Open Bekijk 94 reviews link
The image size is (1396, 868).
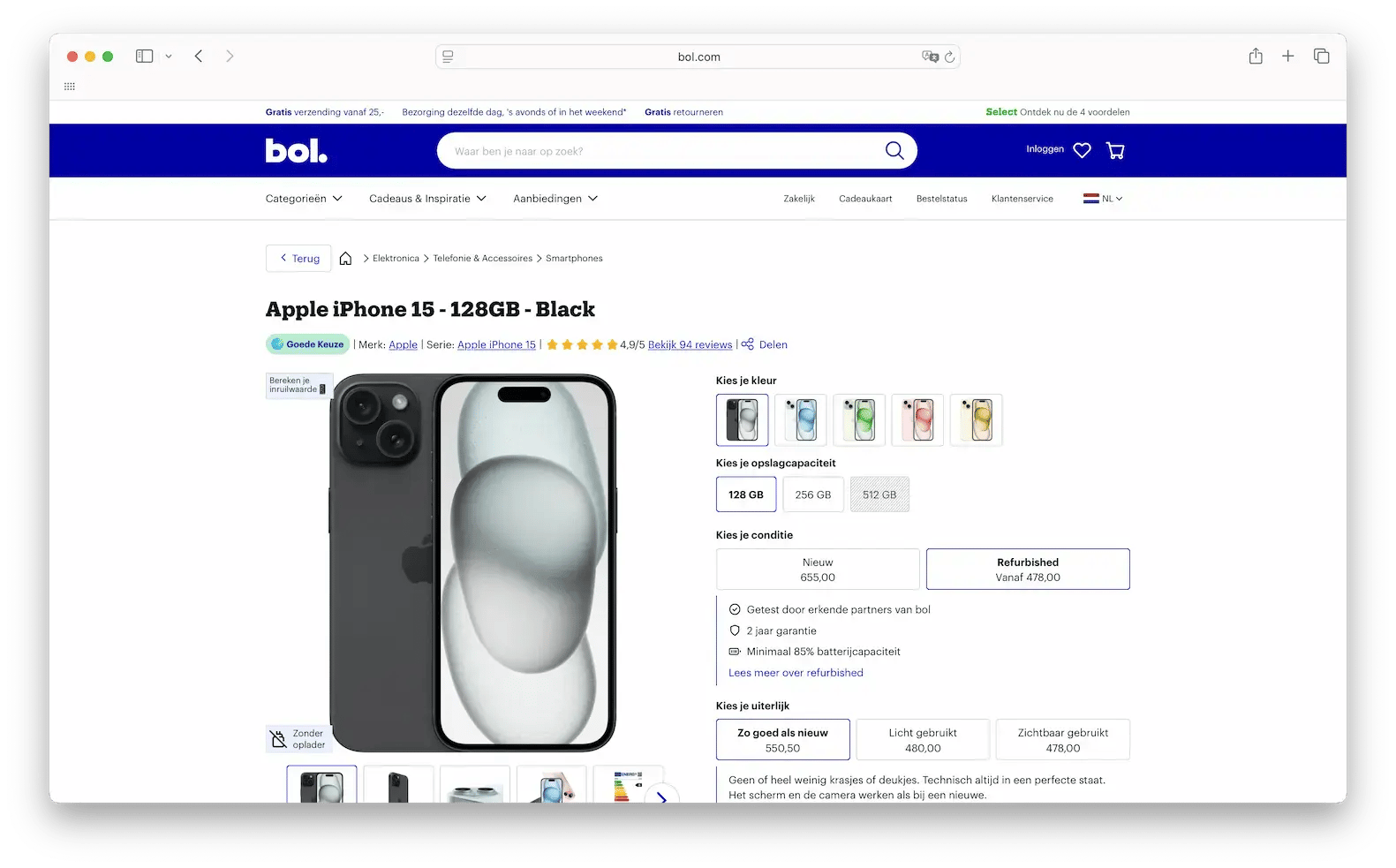690,345
